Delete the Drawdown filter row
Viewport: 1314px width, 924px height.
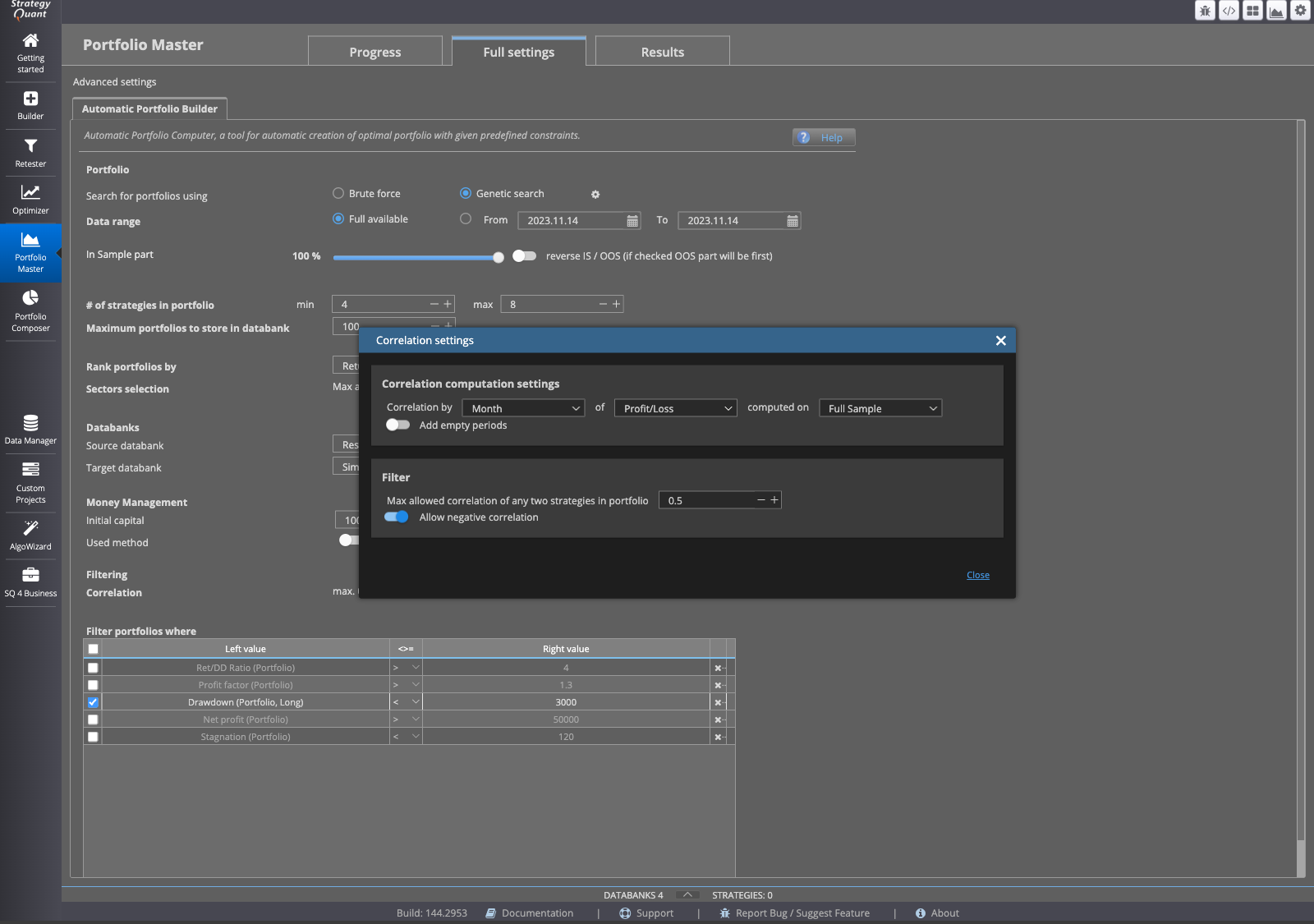point(719,702)
